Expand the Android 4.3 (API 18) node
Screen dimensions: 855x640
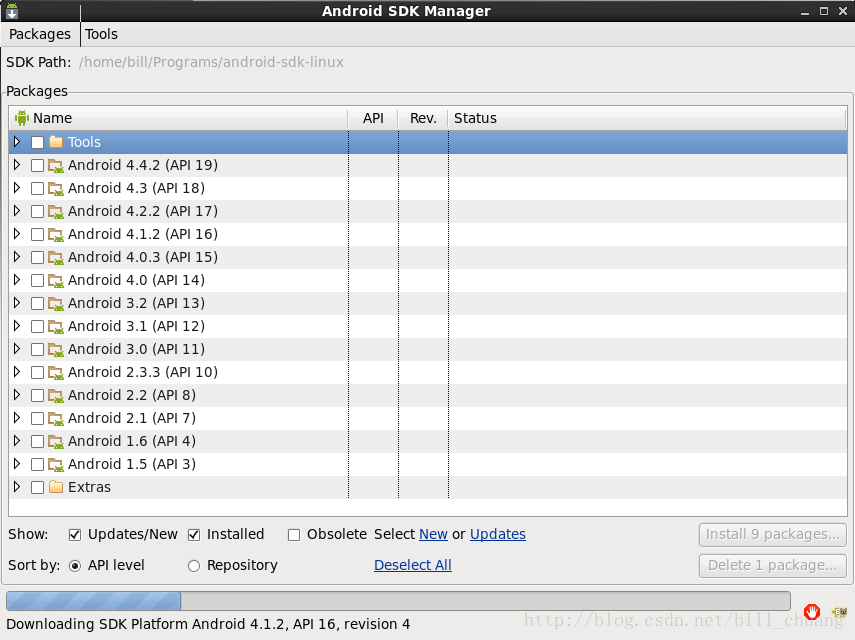17,188
